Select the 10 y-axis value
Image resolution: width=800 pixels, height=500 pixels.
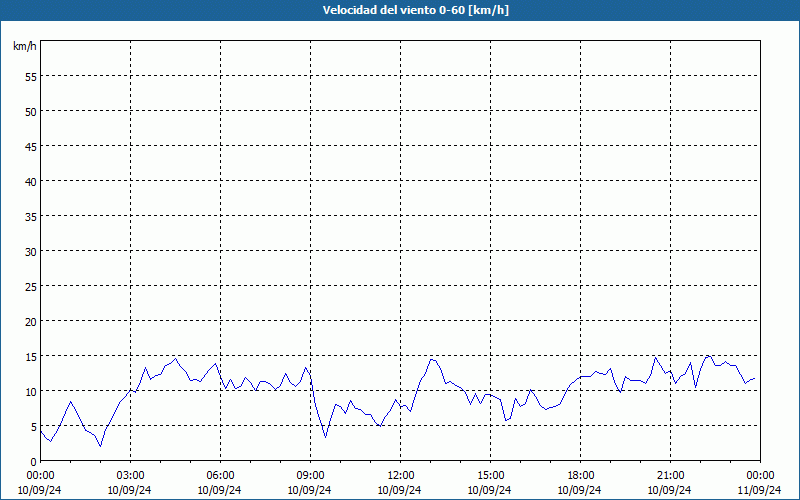[30, 391]
